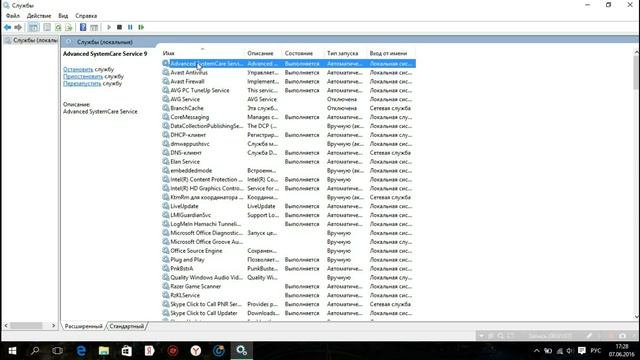The image size is (640, 360).
Task: Sort by the Имя column header
Action: coord(202,53)
